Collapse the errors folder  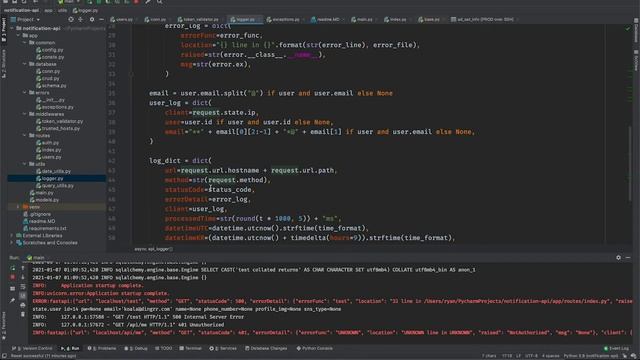pos(24,93)
